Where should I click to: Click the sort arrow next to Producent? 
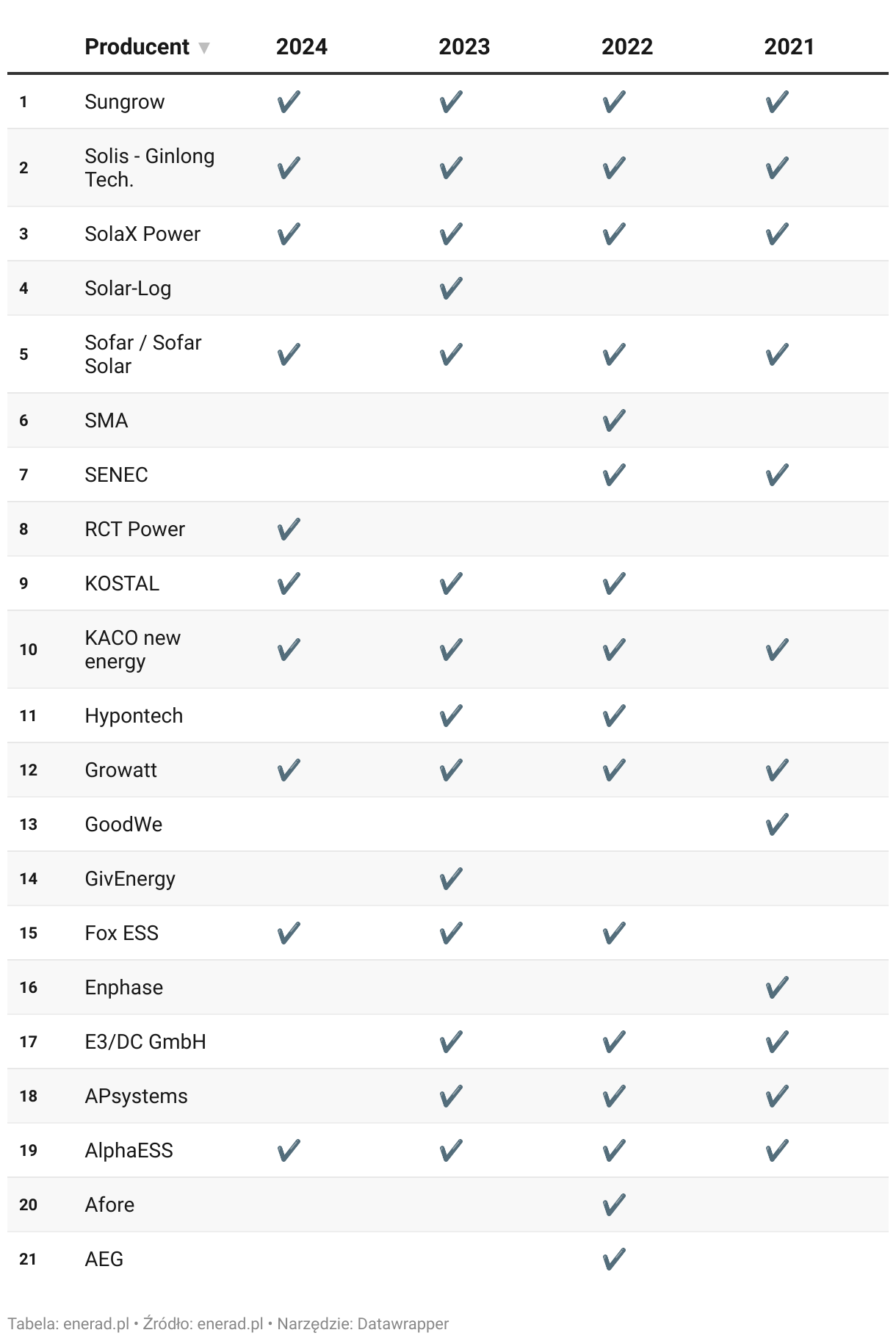pos(204,48)
